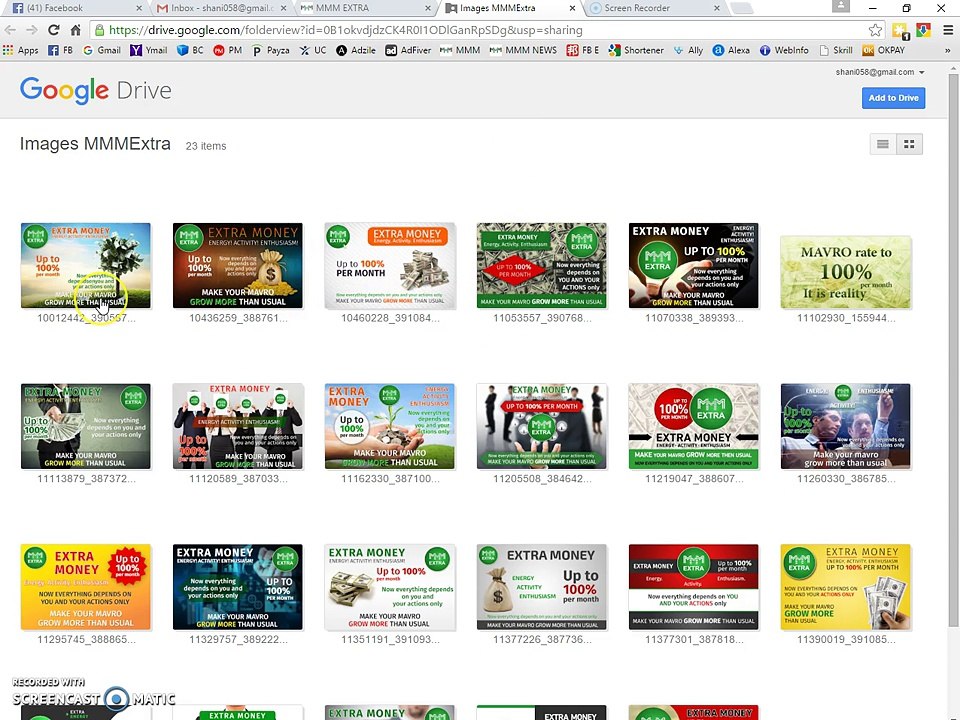Switch to list view layout

point(883,144)
